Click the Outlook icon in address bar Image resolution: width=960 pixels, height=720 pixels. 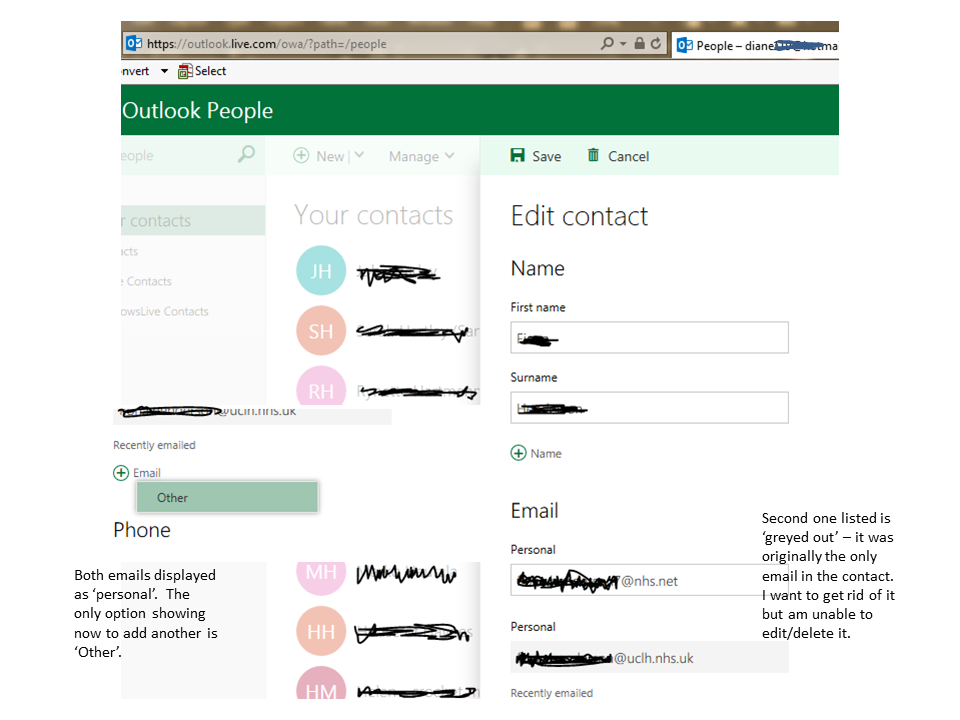pos(133,43)
